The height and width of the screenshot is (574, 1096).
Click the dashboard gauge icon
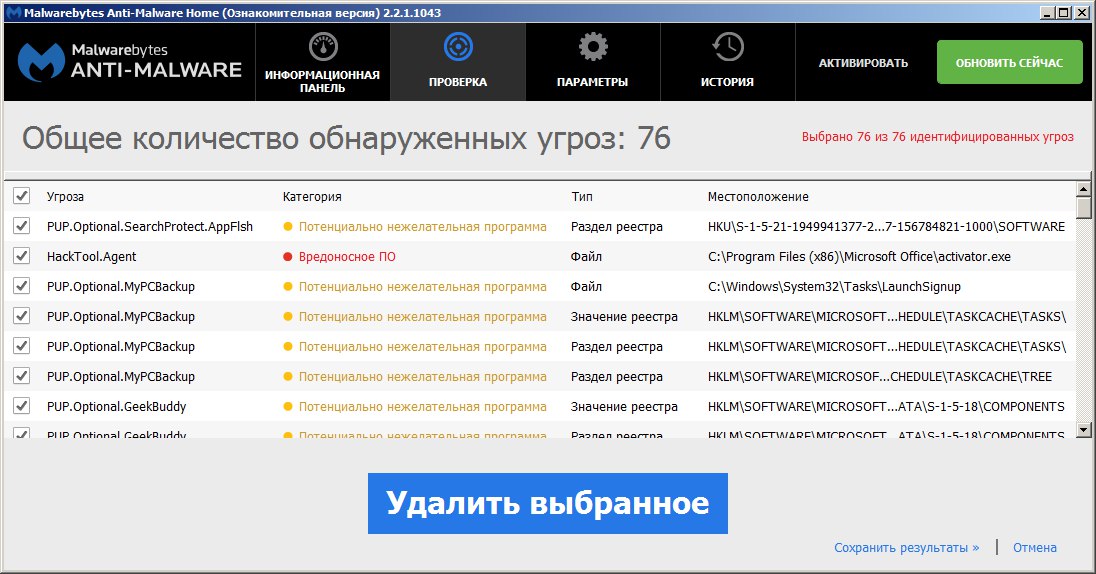point(323,47)
